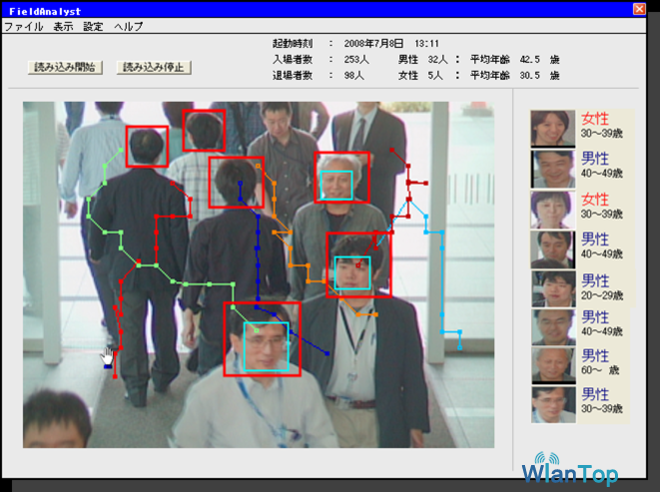
Task: Click the average age value 30.5
Action: point(530,76)
